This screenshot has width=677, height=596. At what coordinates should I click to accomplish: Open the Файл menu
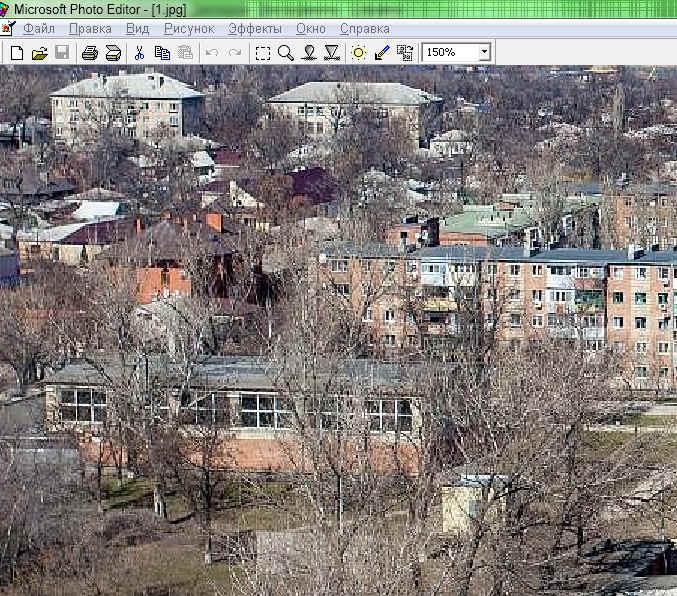(39, 29)
